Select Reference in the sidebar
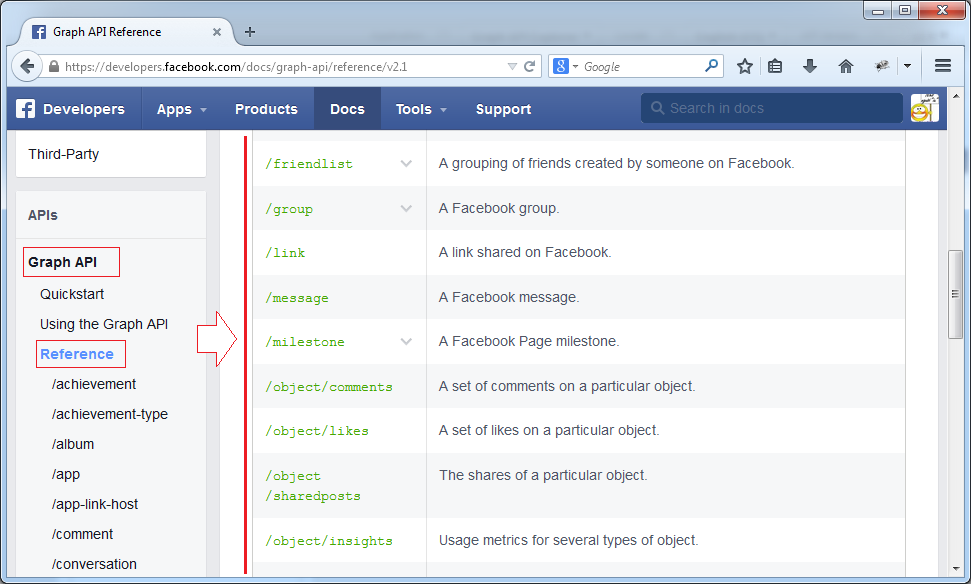The height and width of the screenshot is (584, 971). pos(77,354)
